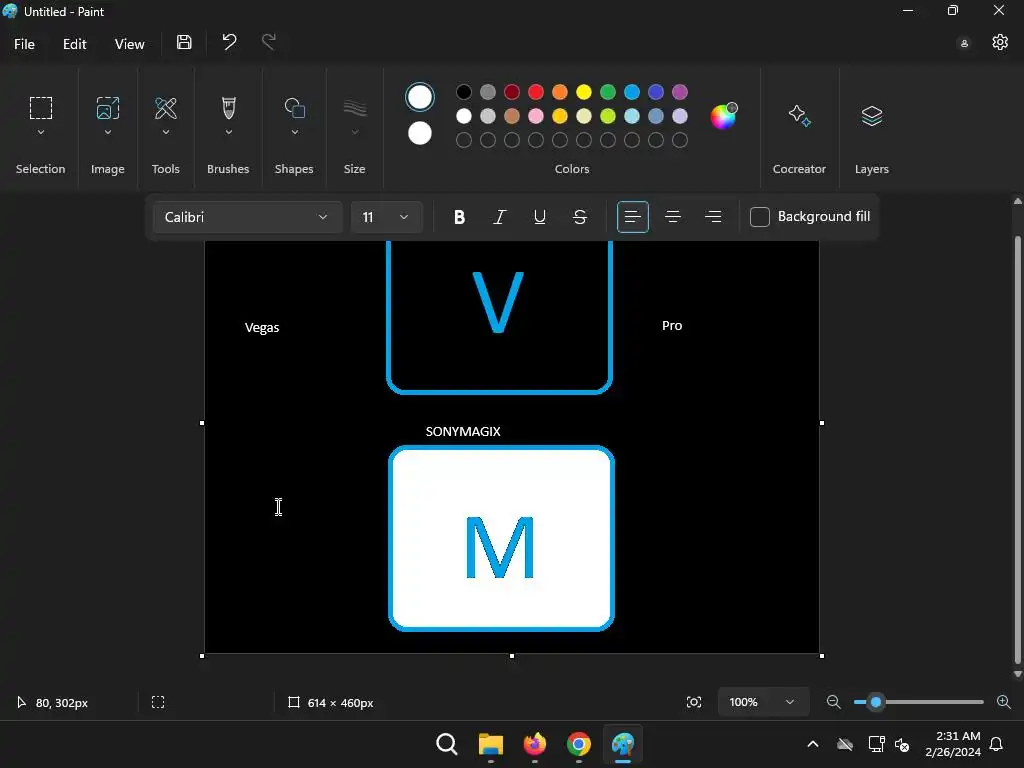Viewport: 1024px width, 768px height.
Task: Click the zoom out magnifier
Action: pyautogui.click(x=833, y=702)
